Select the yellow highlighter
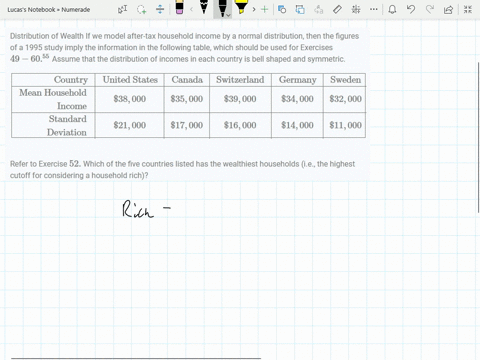480x360 pixels. 241,7
